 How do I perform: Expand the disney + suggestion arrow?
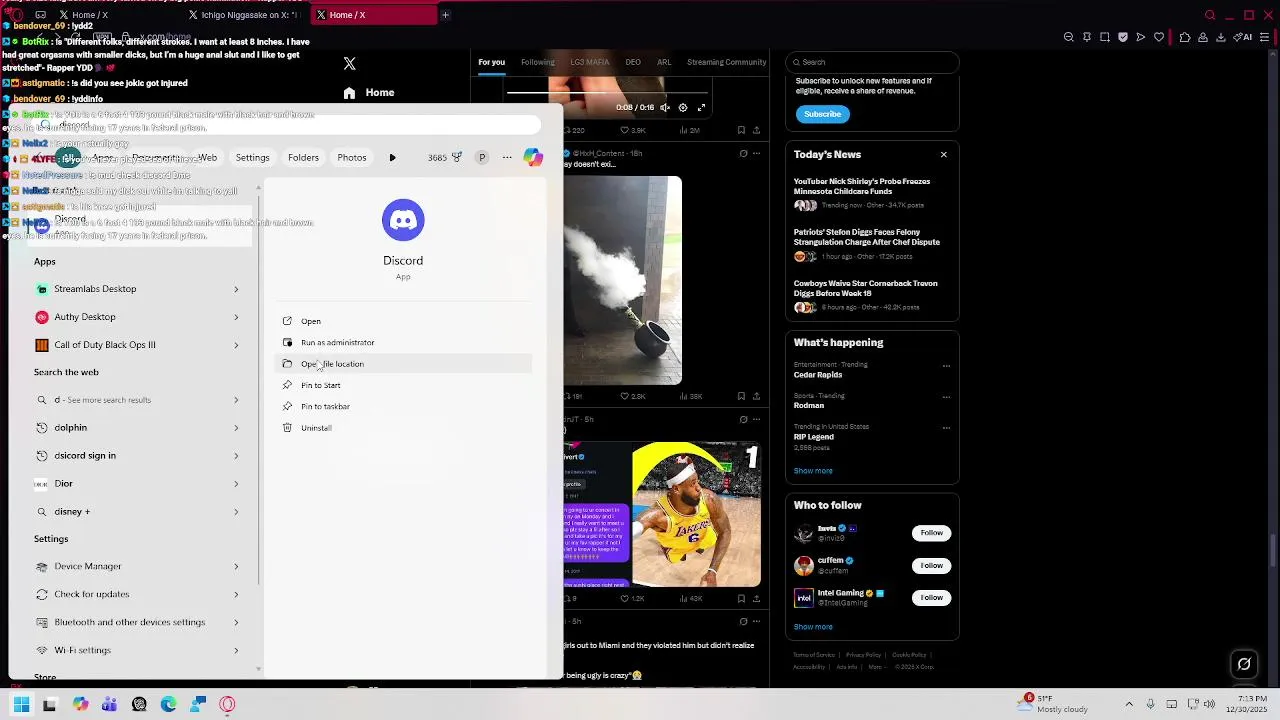[236, 512]
